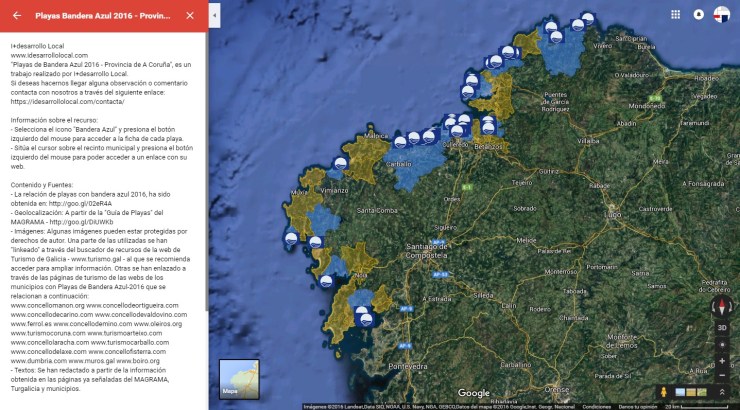Open www.turismocarballo.com link
The image size is (740, 410).
[130, 343]
